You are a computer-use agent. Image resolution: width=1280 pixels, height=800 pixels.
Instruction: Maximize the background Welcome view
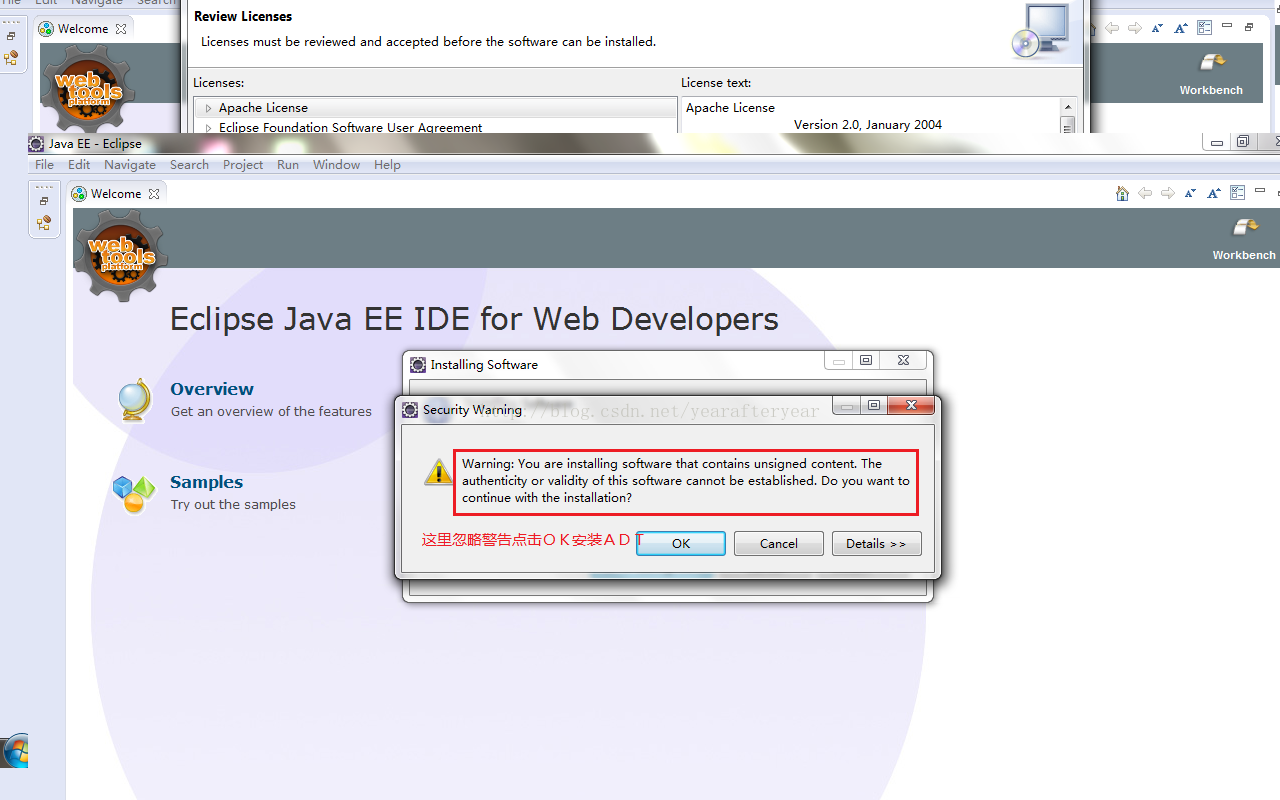[x=1249, y=27]
